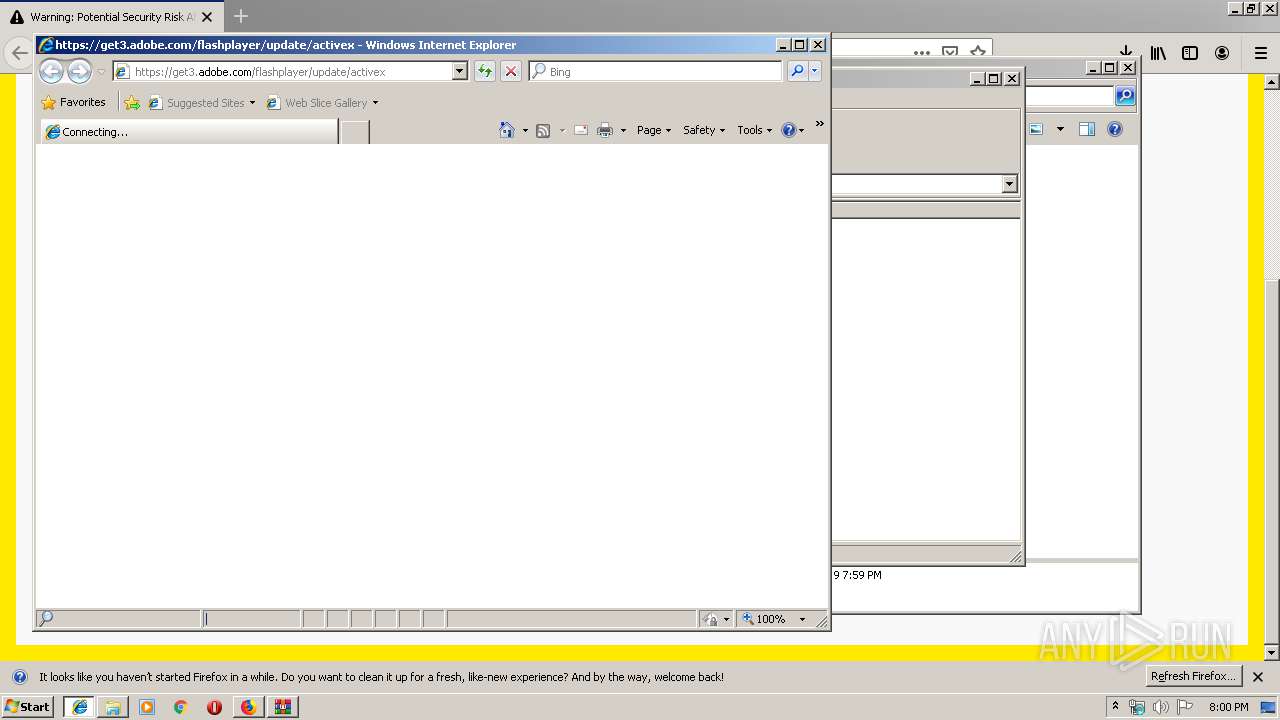Expand the address bar autocomplete dropdown
This screenshot has width=1280, height=720.
[x=460, y=72]
